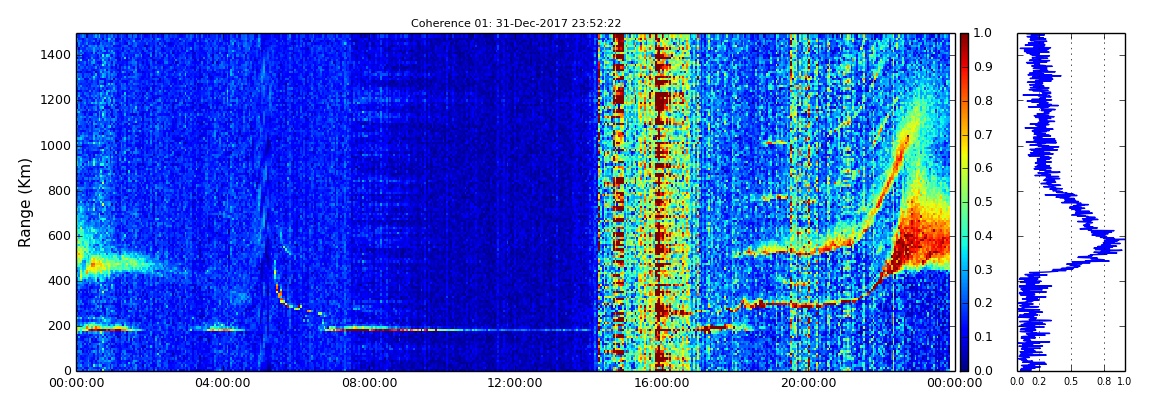Click the 0.5 label on the colorbar

click(983, 202)
